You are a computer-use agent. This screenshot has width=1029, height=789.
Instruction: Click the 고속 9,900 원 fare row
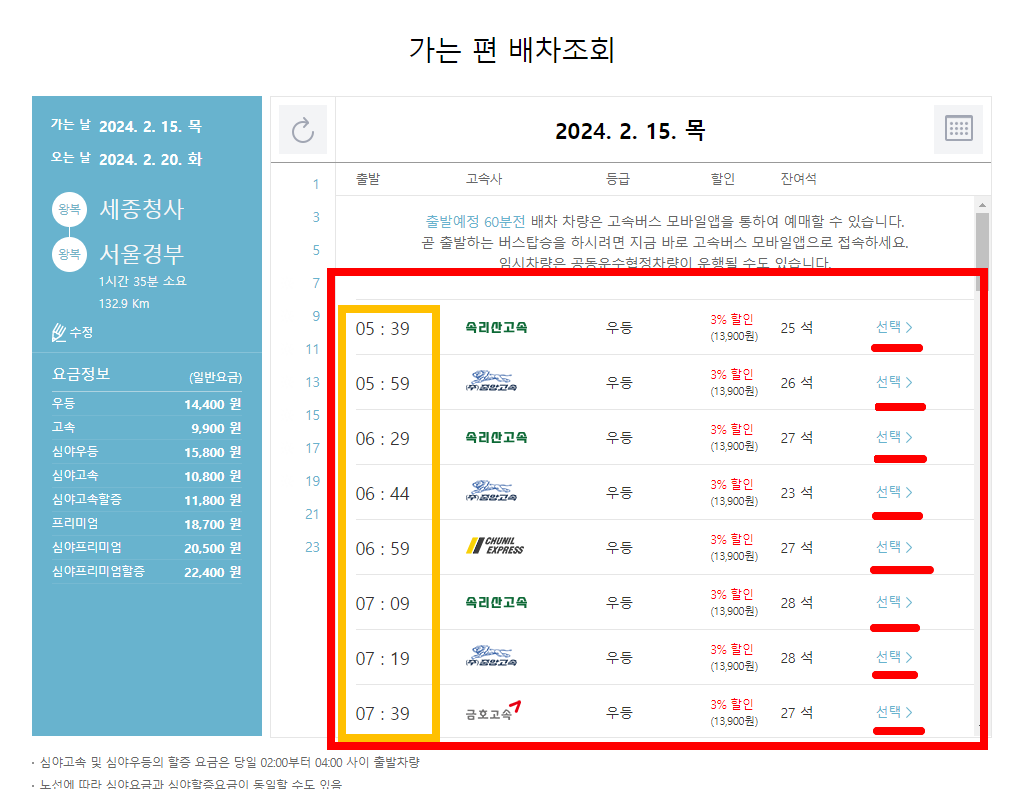tap(146, 428)
